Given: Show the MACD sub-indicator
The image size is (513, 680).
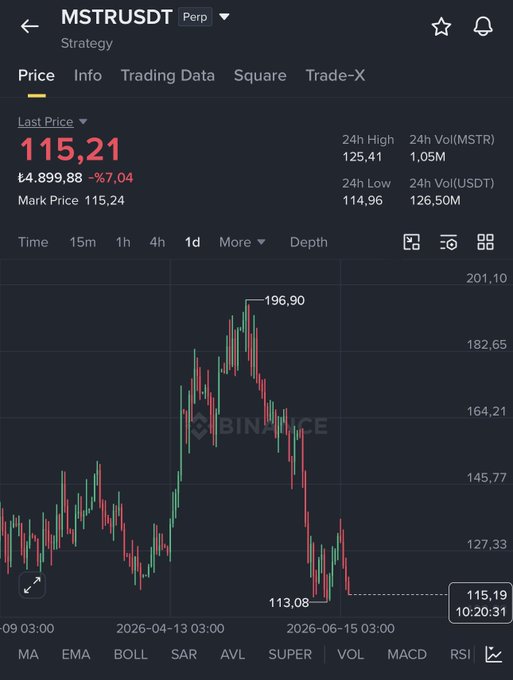Looking at the screenshot, I should pos(407,654).
